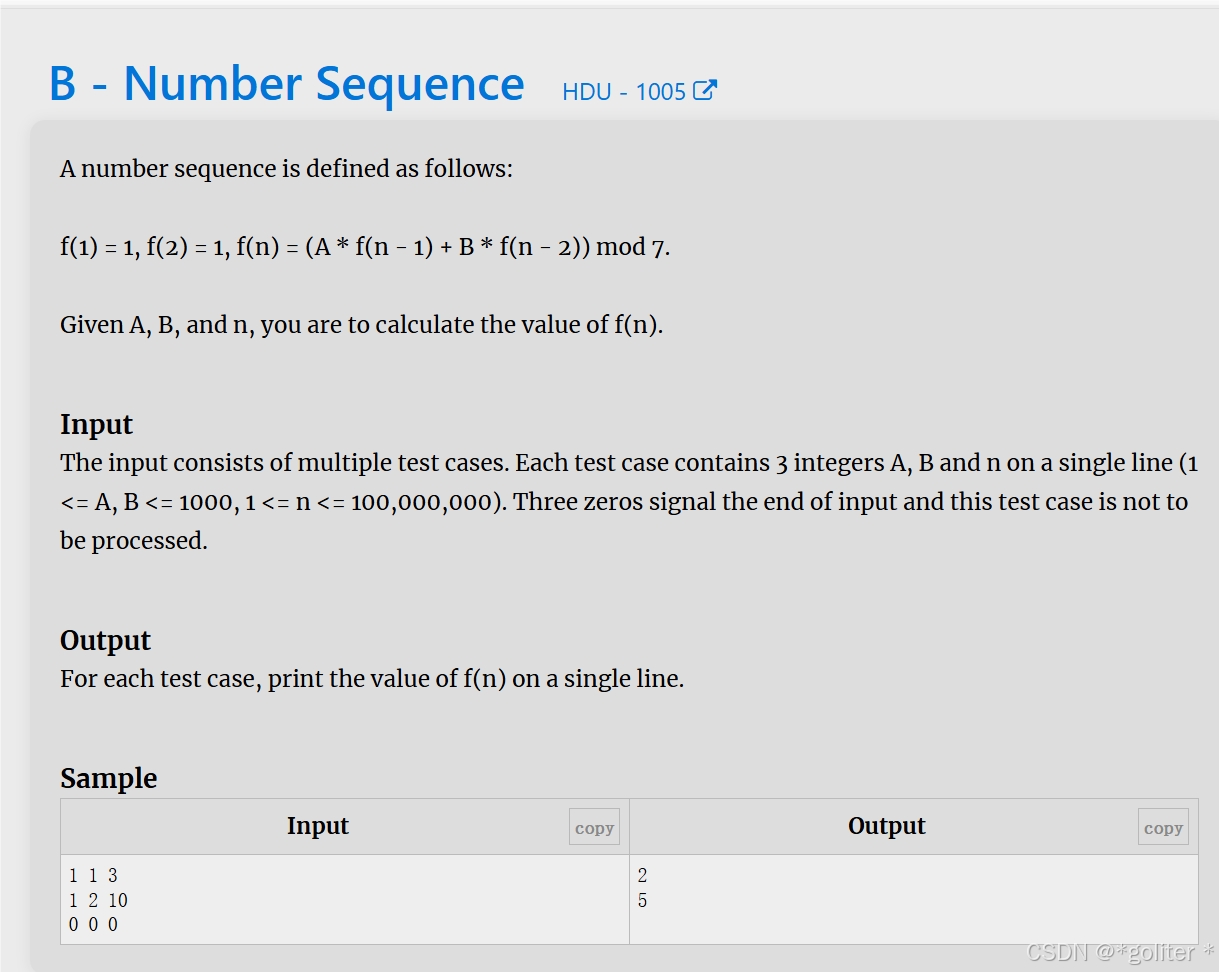Click sample output value '2'

click(x=642, y=877)
